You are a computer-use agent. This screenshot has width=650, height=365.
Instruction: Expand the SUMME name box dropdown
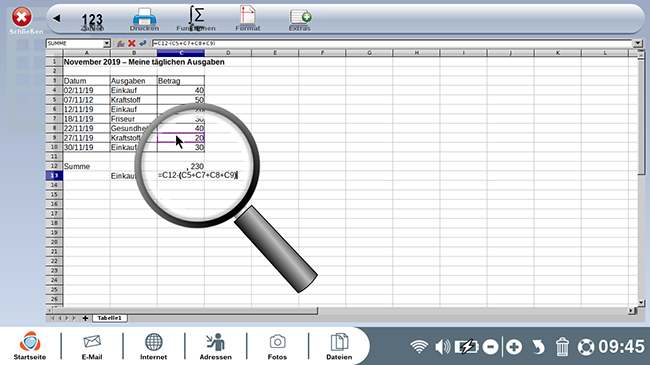107,43
